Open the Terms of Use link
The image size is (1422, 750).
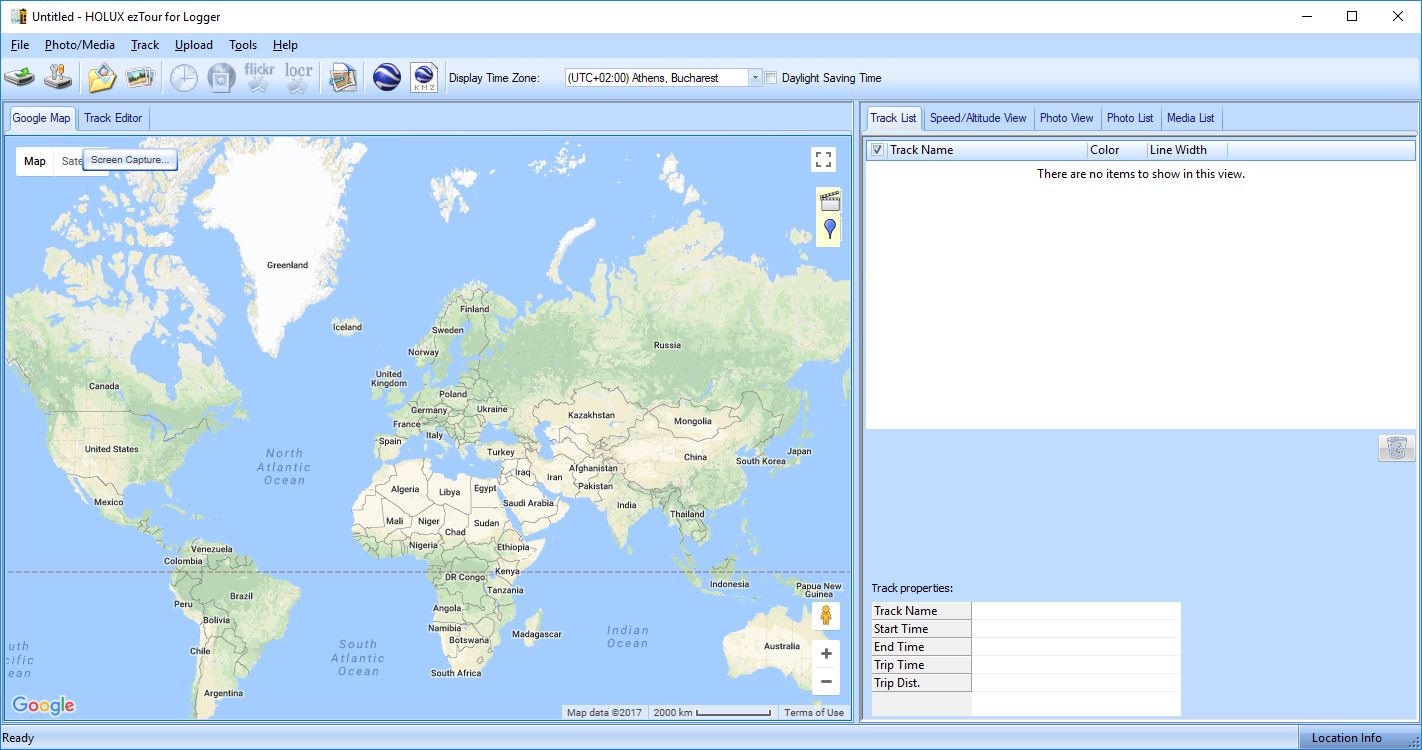(814, 713)
